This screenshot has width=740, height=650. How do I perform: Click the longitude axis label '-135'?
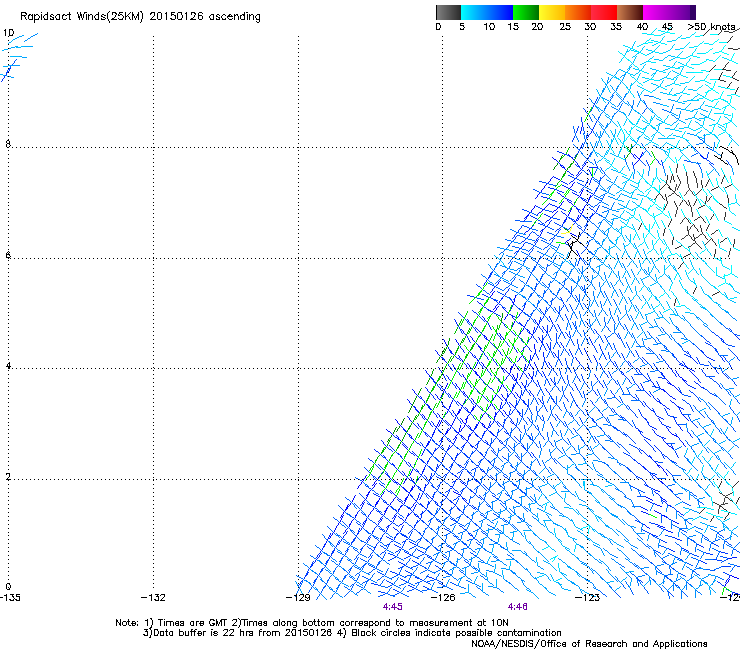coord(10,598)
